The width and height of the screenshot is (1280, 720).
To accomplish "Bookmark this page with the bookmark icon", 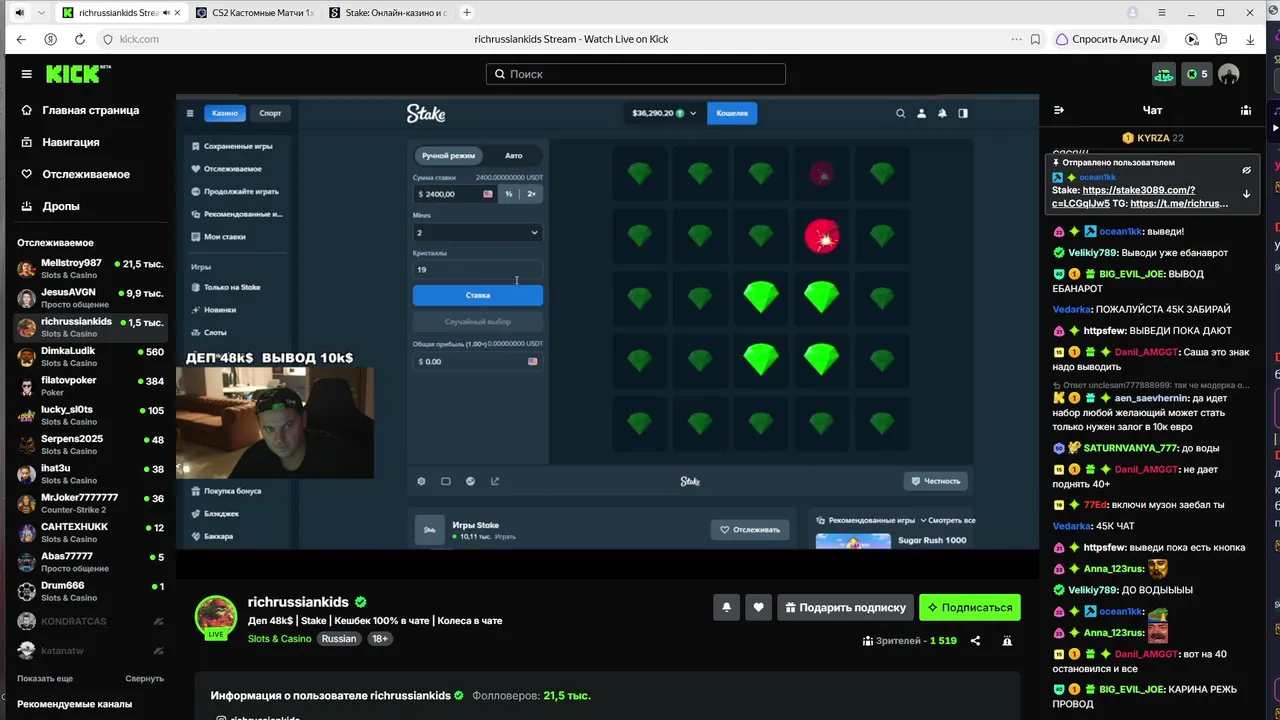I will pyautogui.click(x=1035, y=39).
